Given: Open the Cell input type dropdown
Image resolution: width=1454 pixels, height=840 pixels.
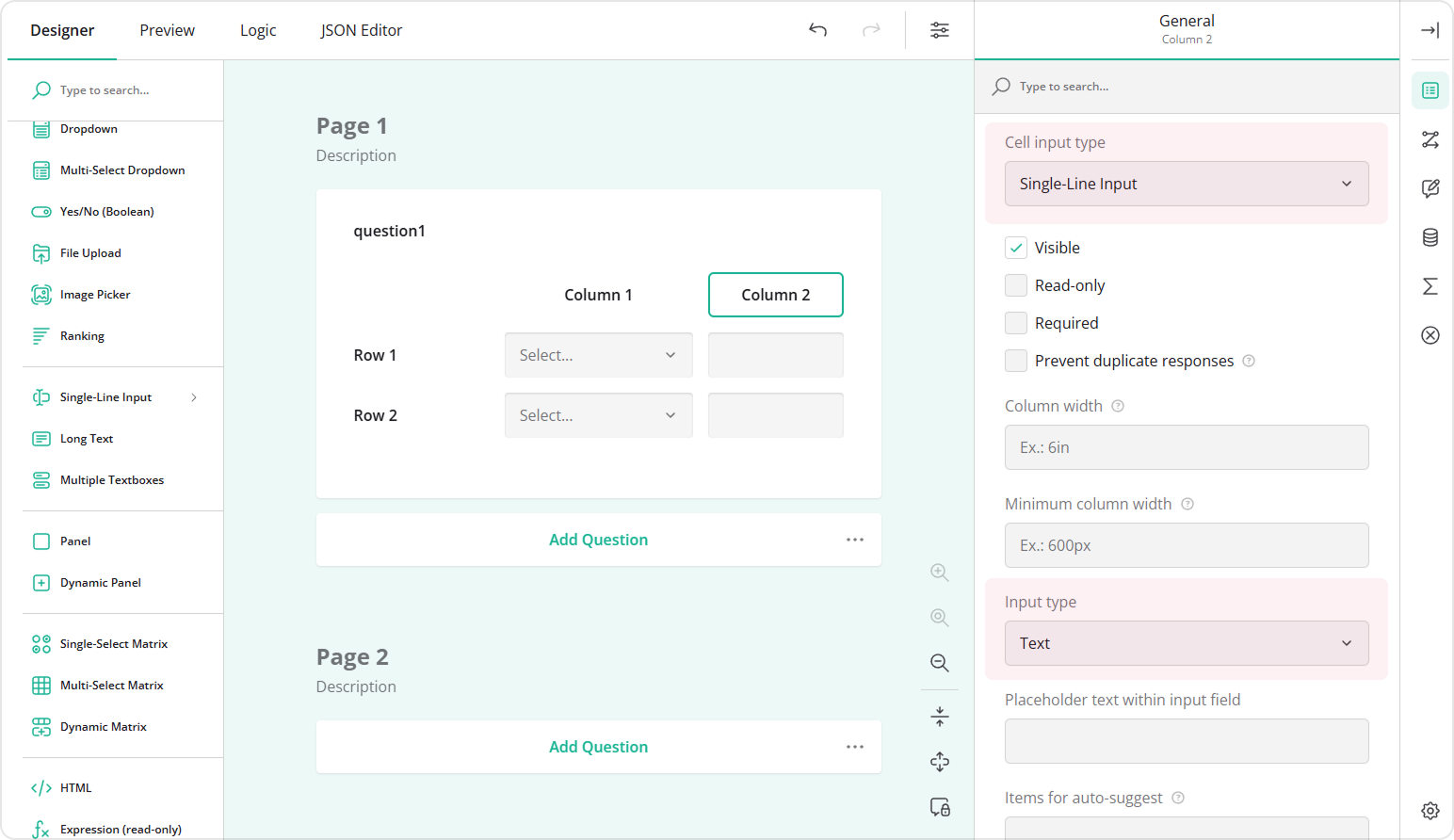Looking at the screenshot, I should pos(1186,184).
